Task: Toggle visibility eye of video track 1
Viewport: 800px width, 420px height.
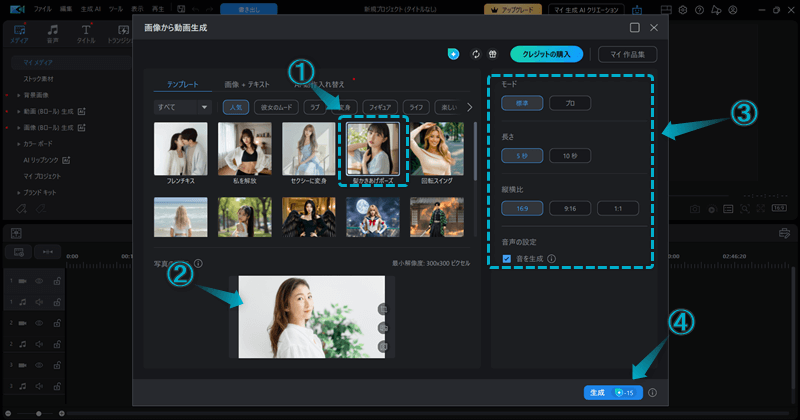Action: (39, 281)
